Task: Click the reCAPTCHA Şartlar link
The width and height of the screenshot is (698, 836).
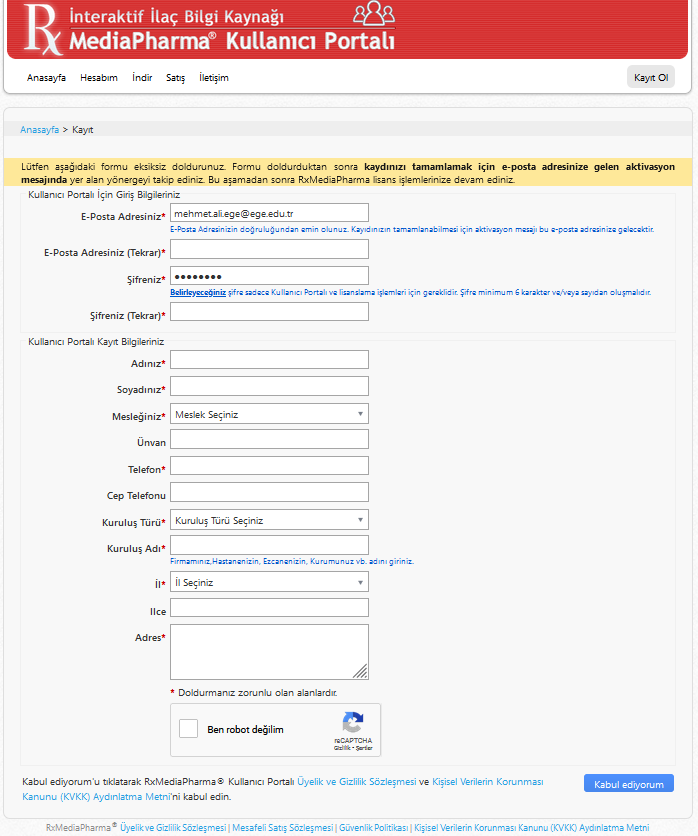Action: click(x=364, y=748)
